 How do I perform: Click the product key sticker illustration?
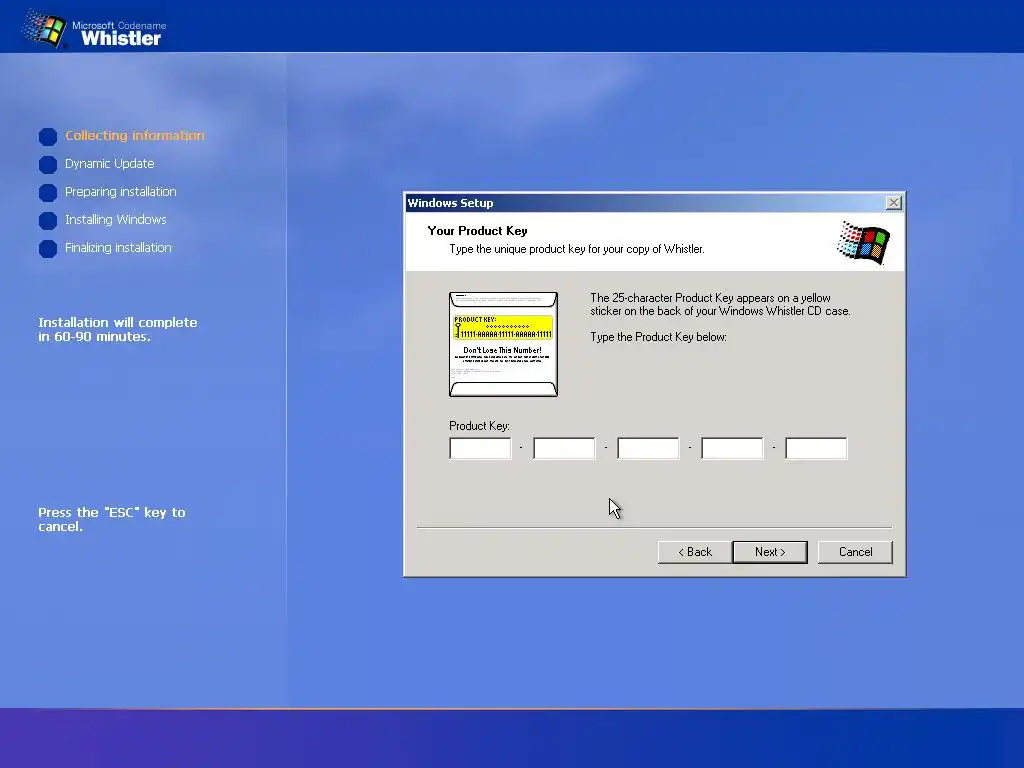tap(504, 344)
